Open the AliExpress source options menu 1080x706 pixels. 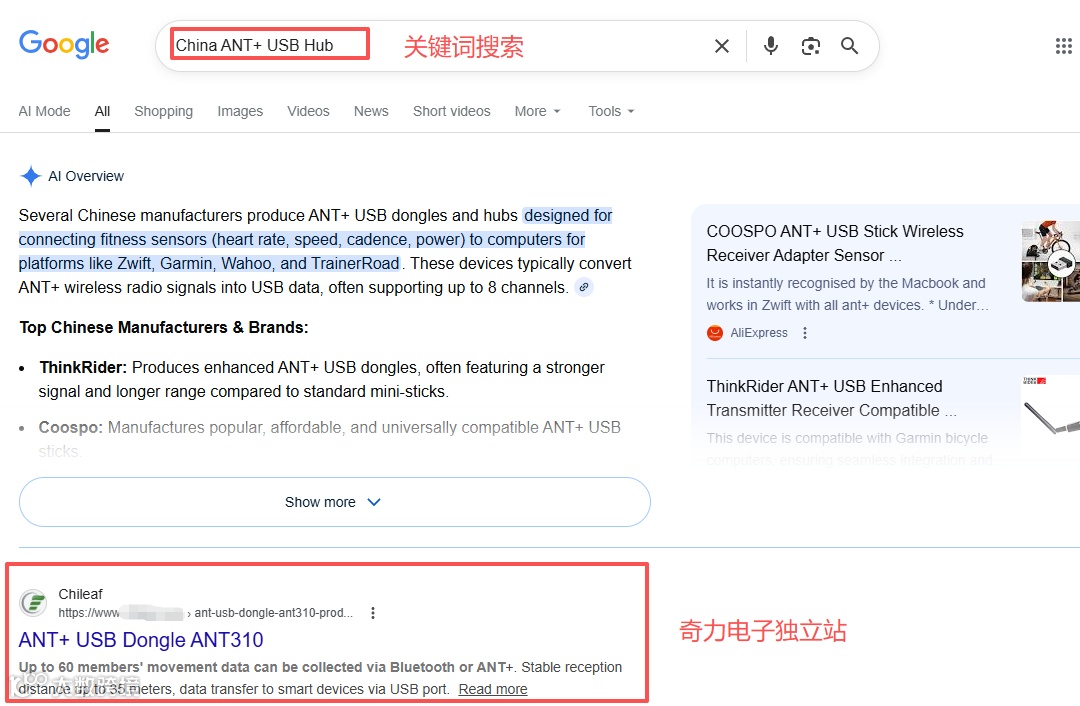(x=804, y=333)
